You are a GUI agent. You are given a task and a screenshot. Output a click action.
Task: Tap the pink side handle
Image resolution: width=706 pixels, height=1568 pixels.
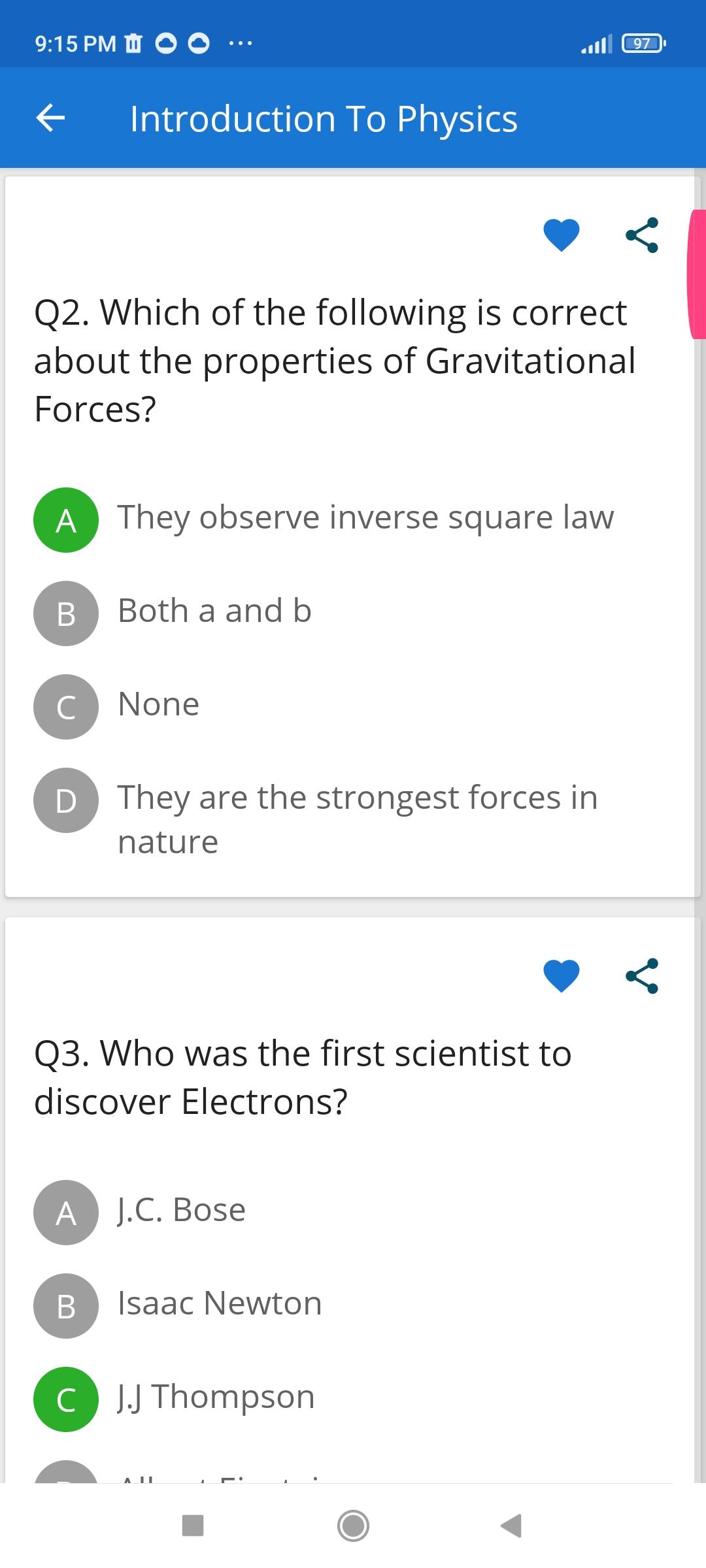pos(697,274)
